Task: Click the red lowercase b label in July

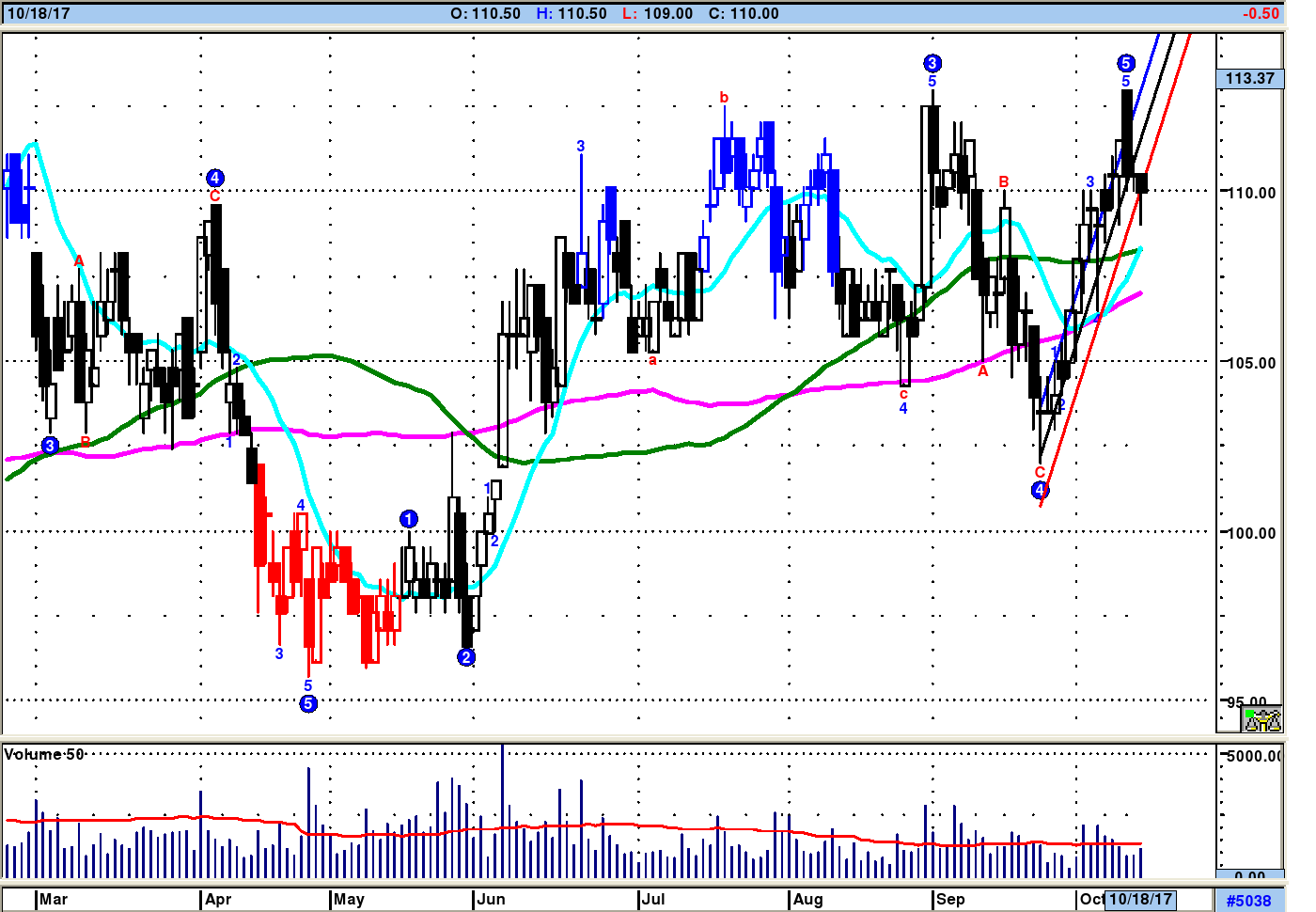Action: 724,98
